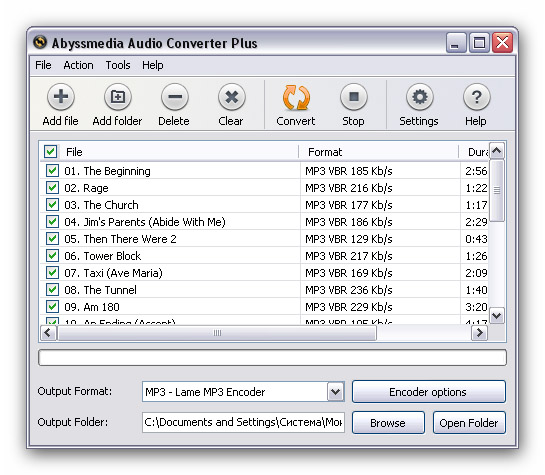This screenshot has height=475, width=545.
Task: Select the row 06. Tower Block
Action: click(x=264, y=256)
